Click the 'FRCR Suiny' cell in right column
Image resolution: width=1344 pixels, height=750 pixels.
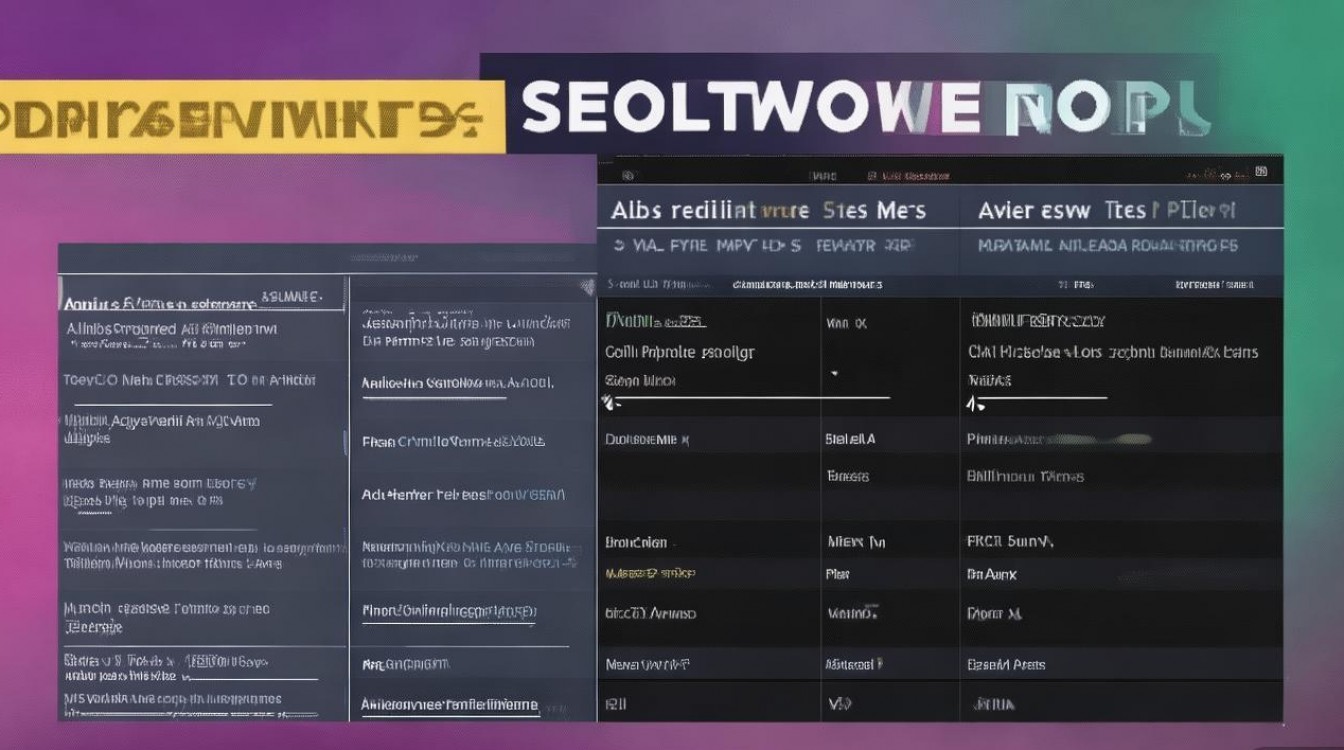pos(1010,542)
